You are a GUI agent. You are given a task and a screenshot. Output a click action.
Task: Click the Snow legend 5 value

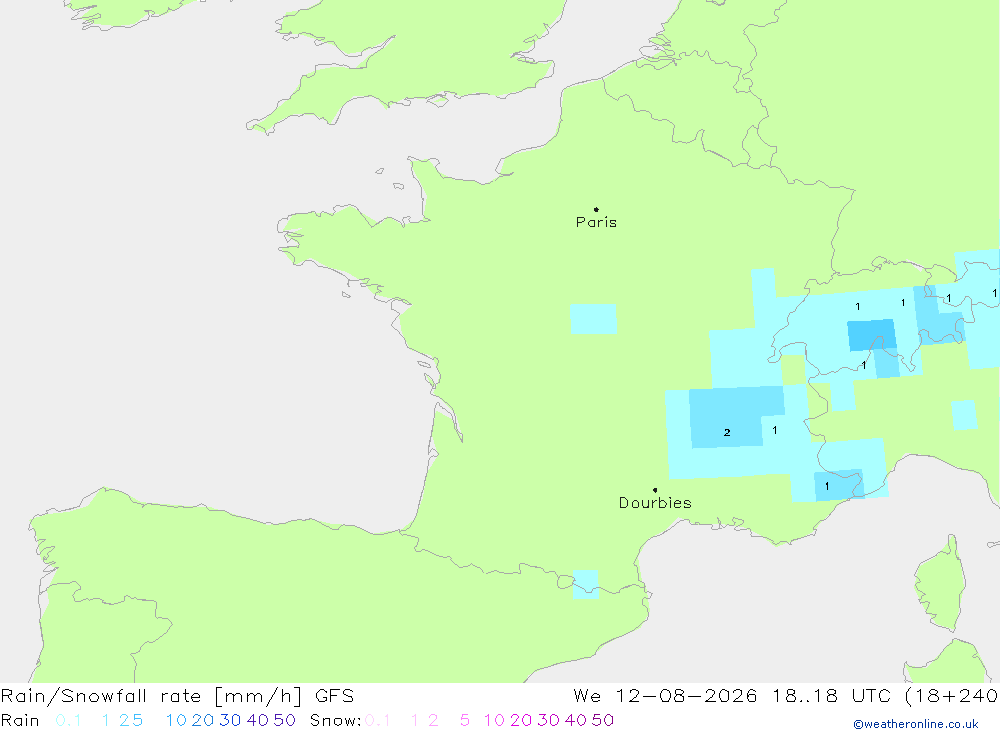(x=465, y=720)
